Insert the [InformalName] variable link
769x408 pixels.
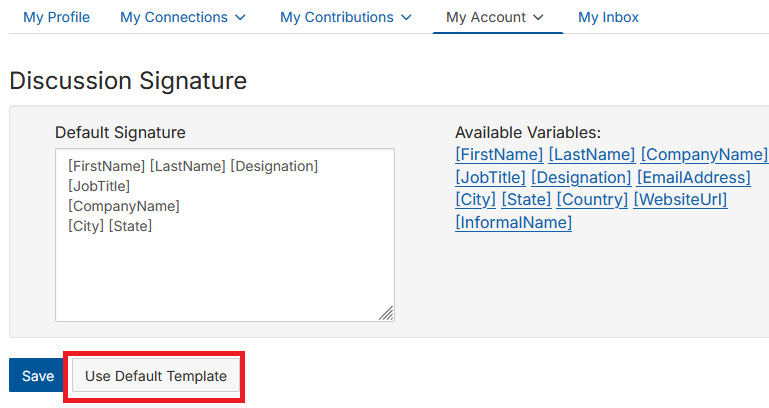point(513,222)
